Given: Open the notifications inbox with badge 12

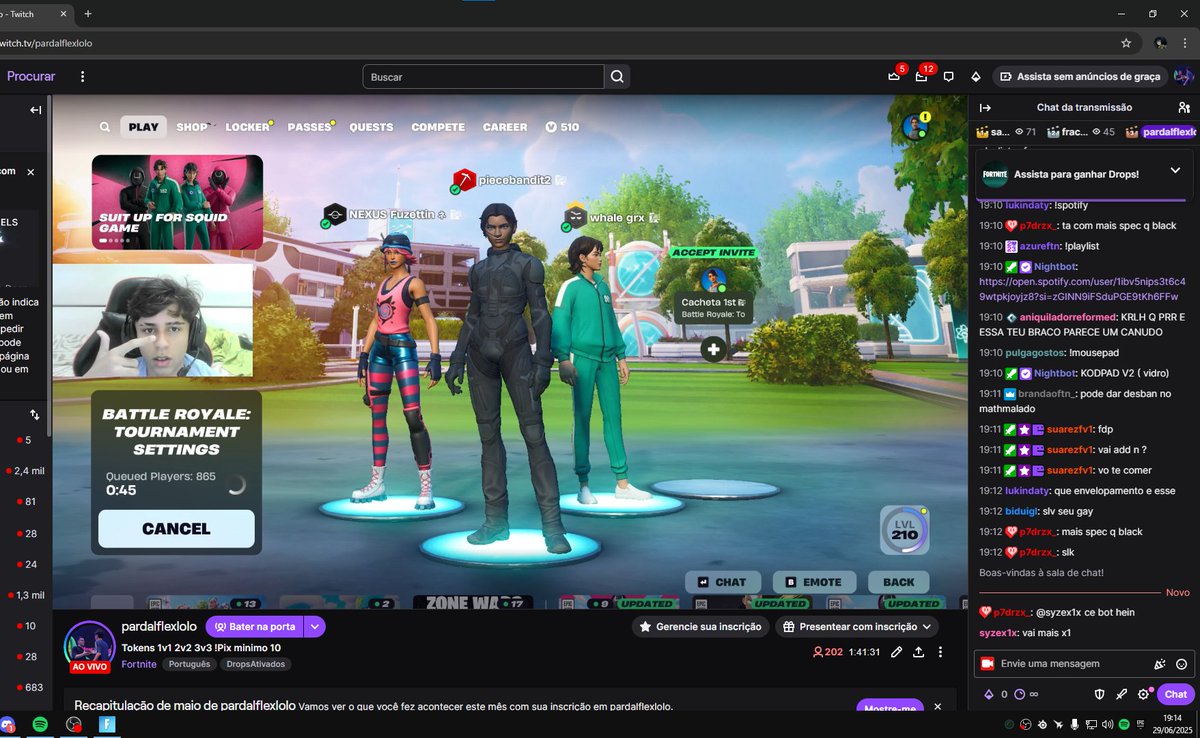Looking at the screenshot, I should pos(921,77).
